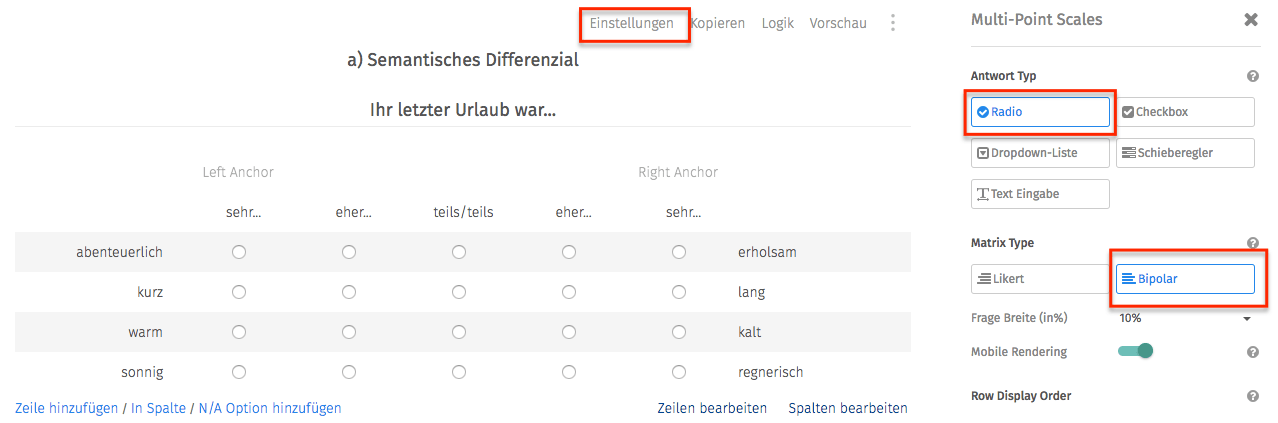Toggle the Mobile Rendering switch
Viewport: 1278px width, 423px height.
coord(1136,351)
